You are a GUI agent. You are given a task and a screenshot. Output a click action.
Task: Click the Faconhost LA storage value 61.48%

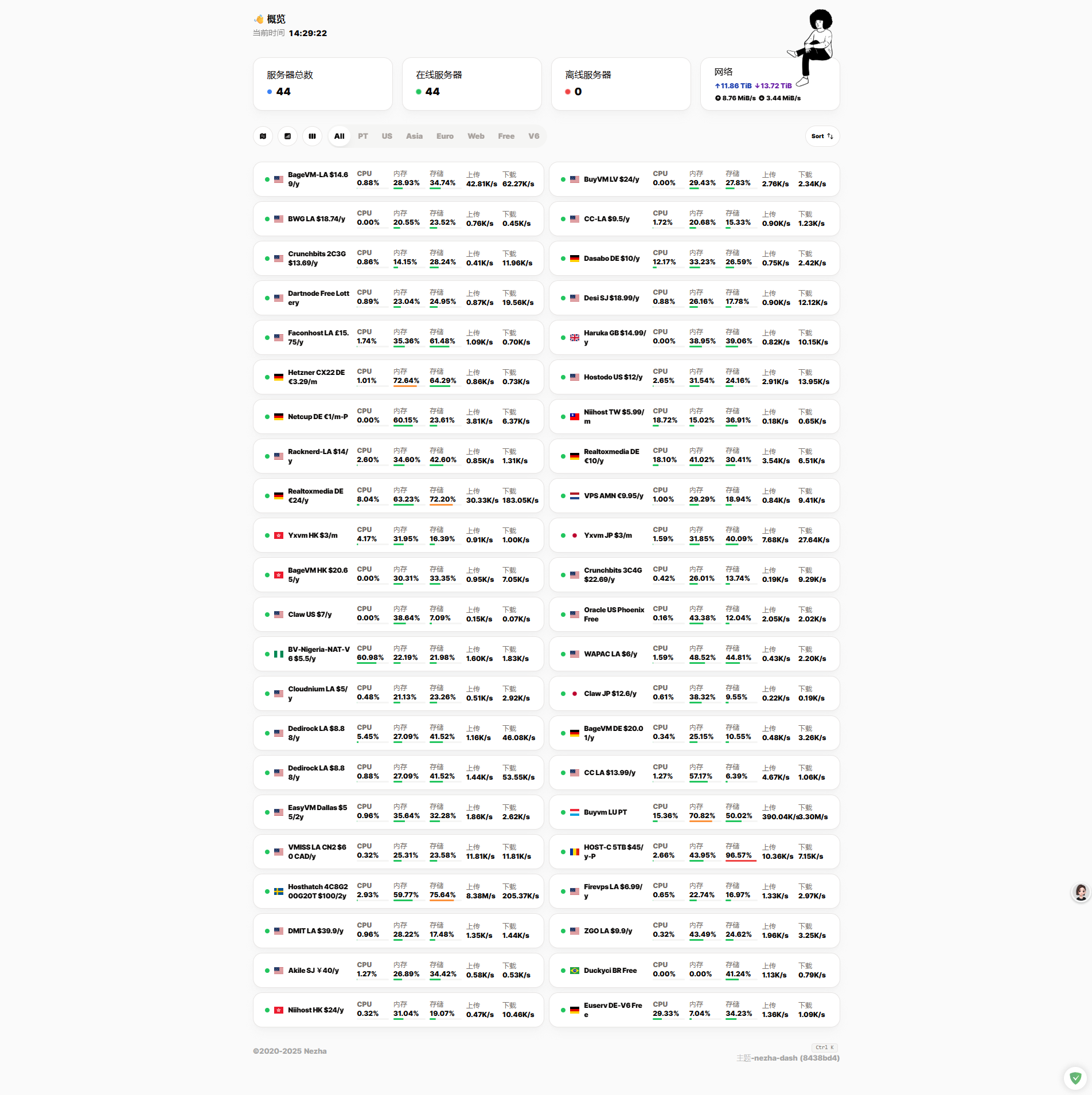pos(443,341)
